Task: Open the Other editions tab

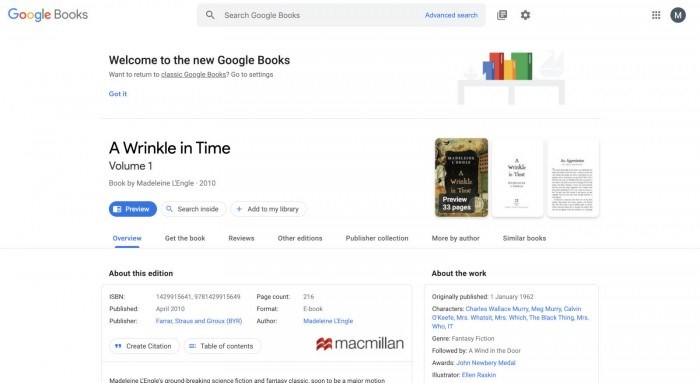Action: click(x=300, y=238)
